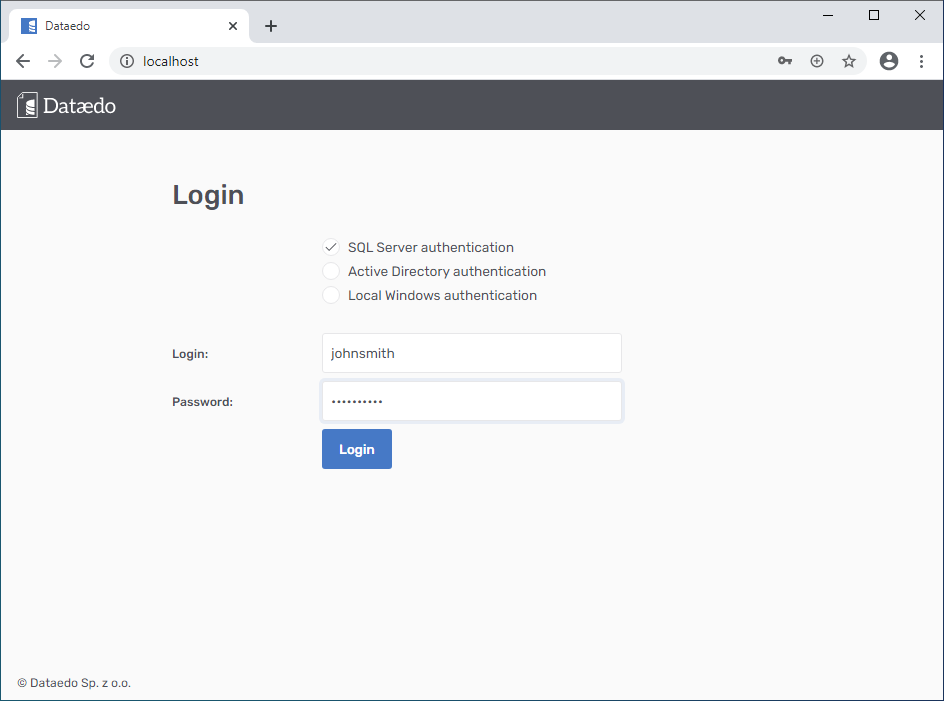View site information icon next to localhost
The image size is (944, 701).
(127, 61)
